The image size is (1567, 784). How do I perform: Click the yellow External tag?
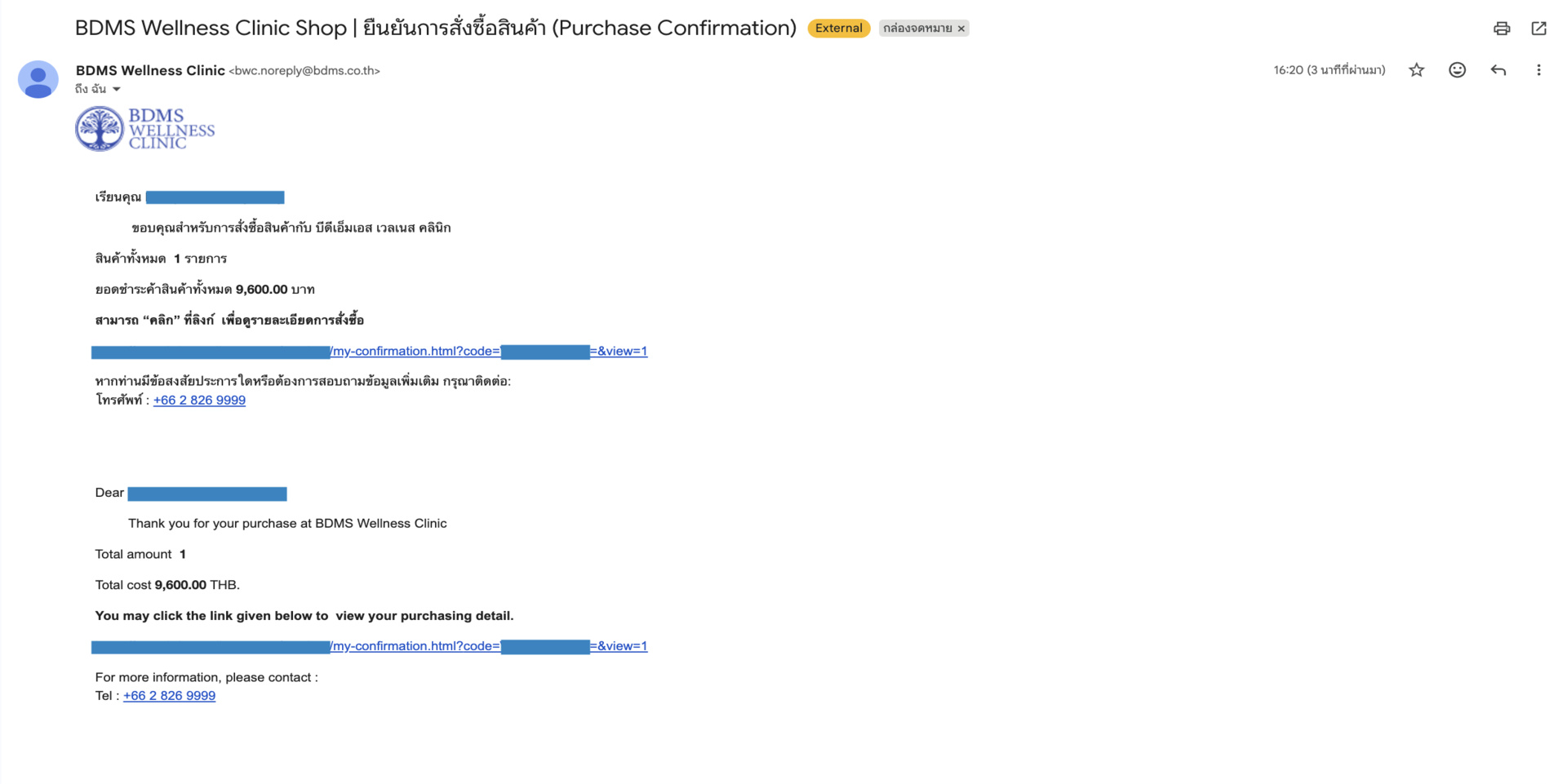838,29
